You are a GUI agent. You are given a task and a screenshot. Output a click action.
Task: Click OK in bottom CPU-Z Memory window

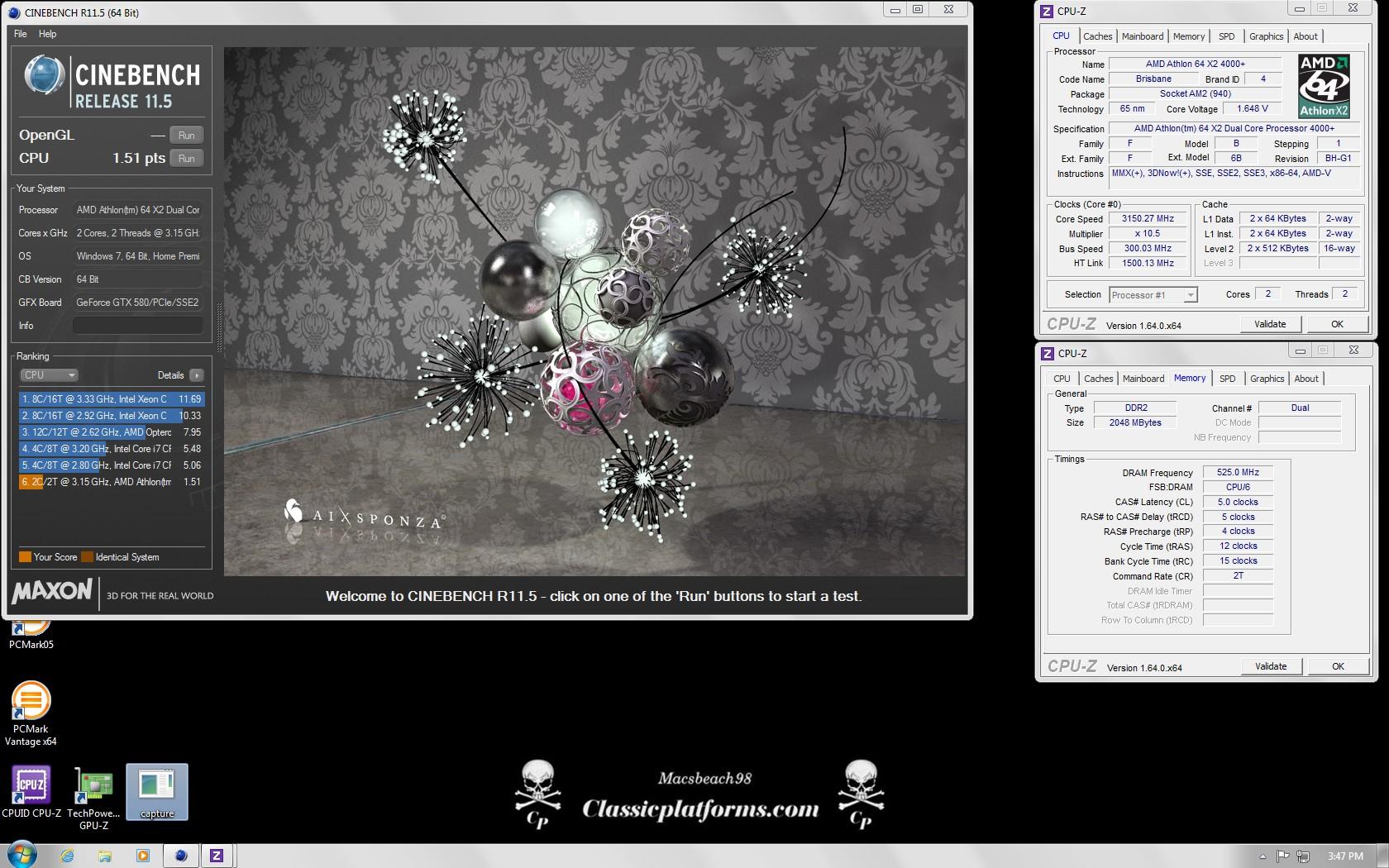(x=1338, y=666)
